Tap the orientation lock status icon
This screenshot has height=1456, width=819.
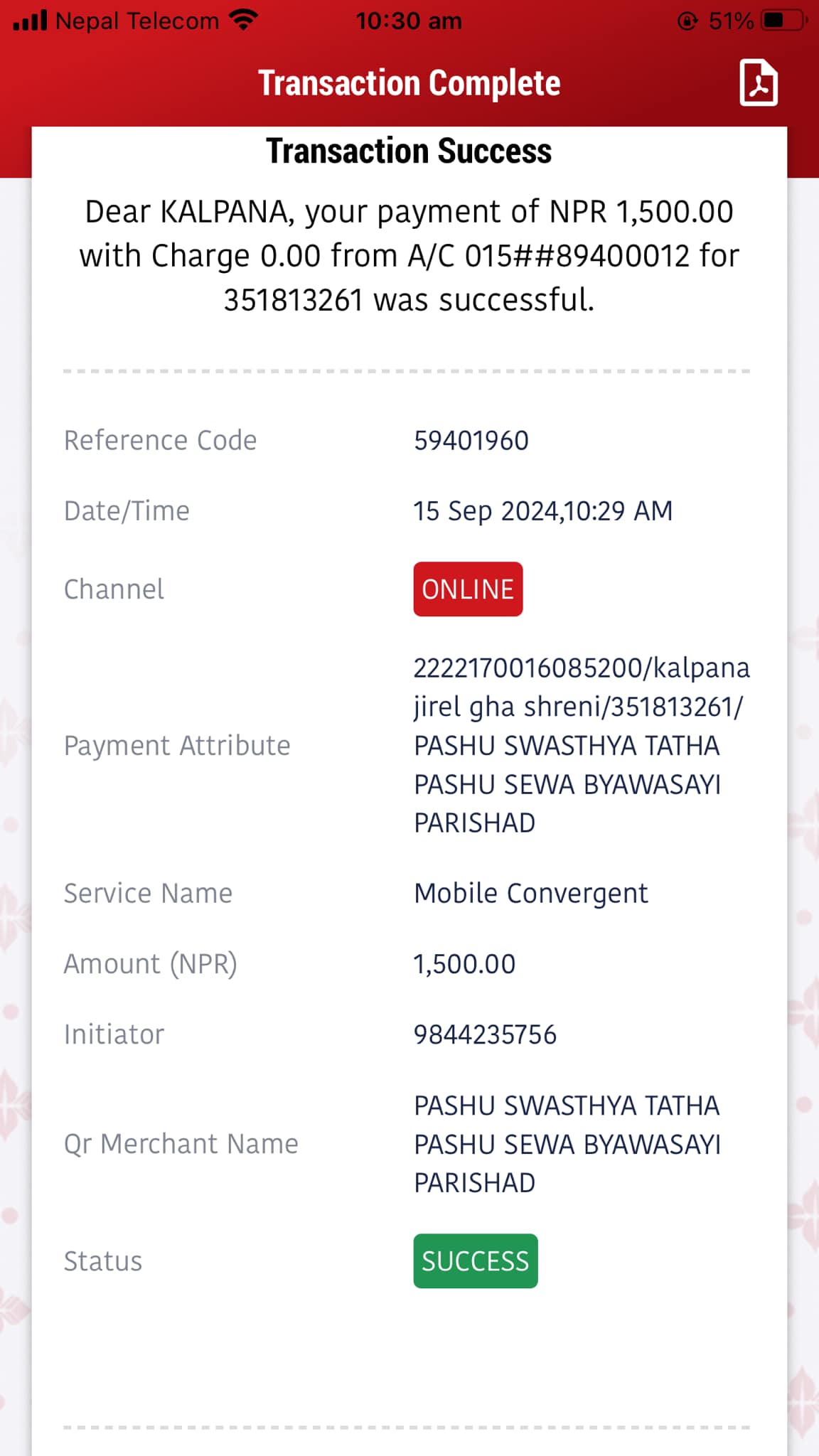(x=687, y=21)
